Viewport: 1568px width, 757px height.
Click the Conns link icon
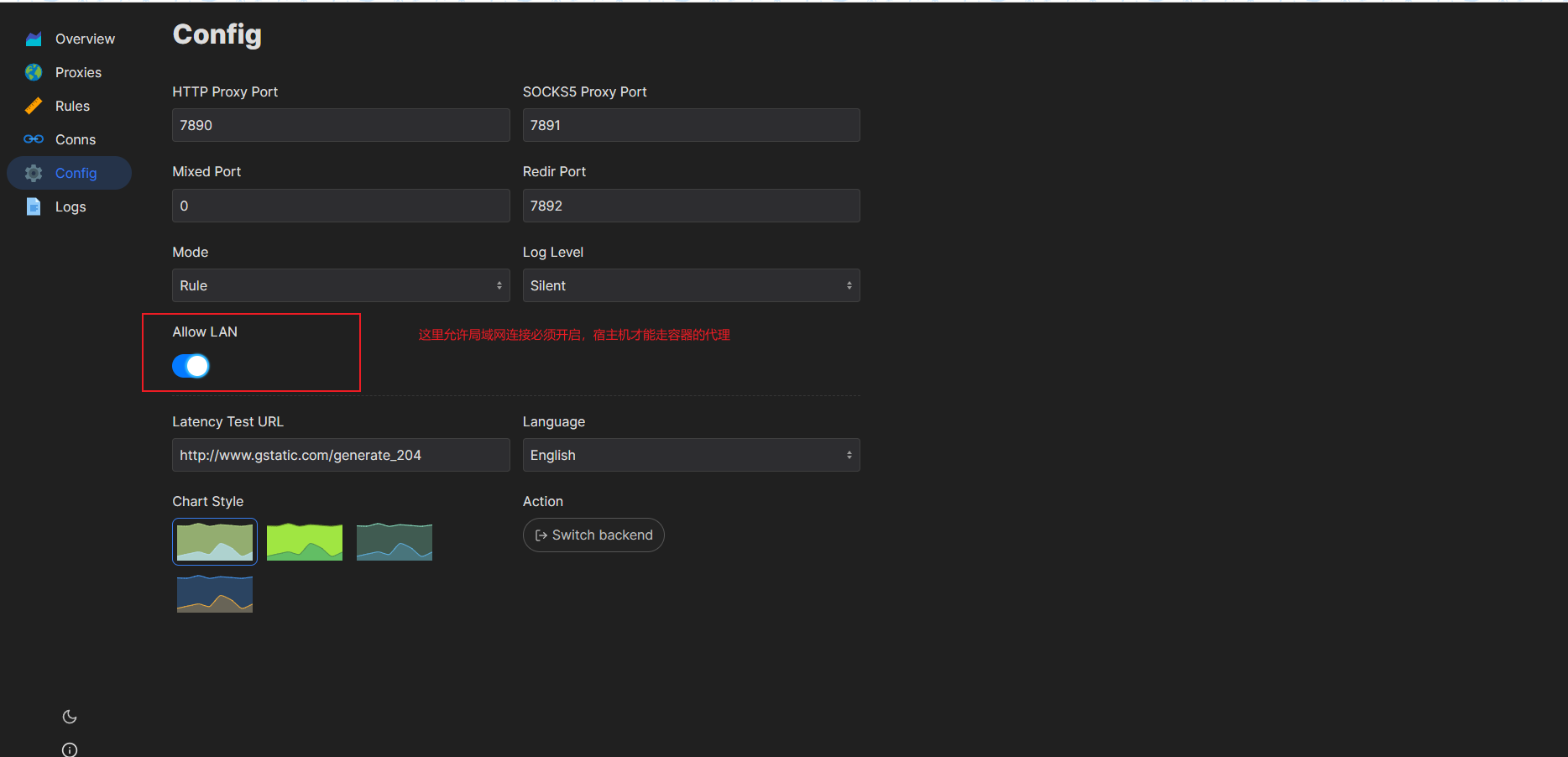34,139
